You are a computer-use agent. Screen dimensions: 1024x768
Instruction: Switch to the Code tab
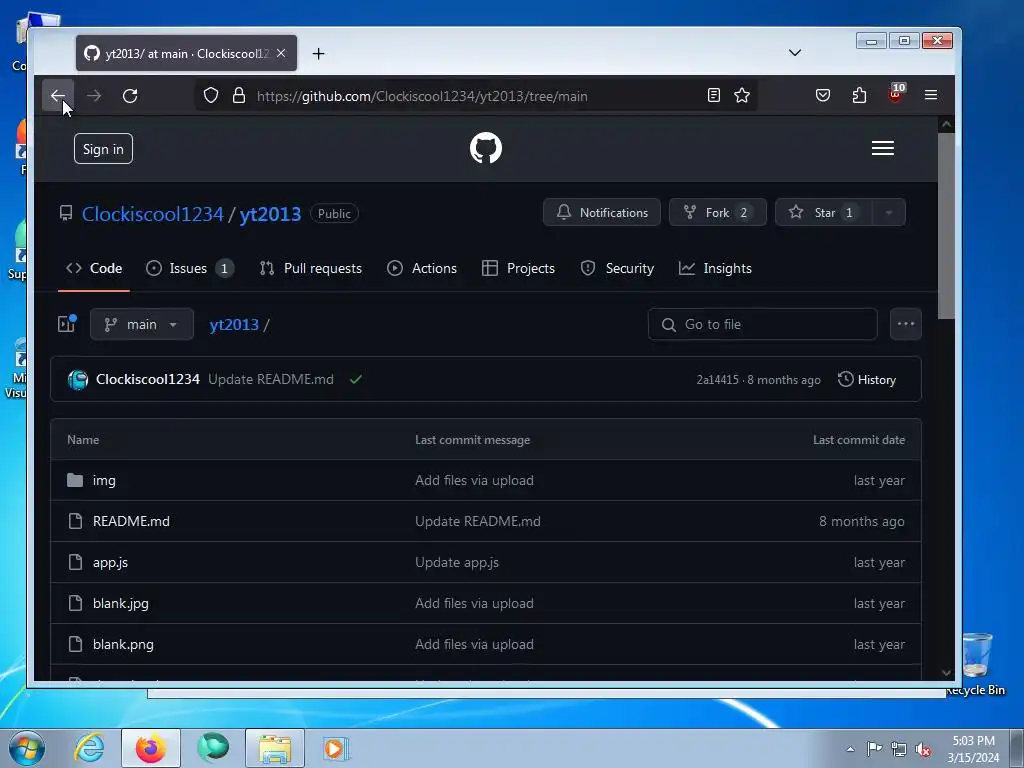click(94, 268)
